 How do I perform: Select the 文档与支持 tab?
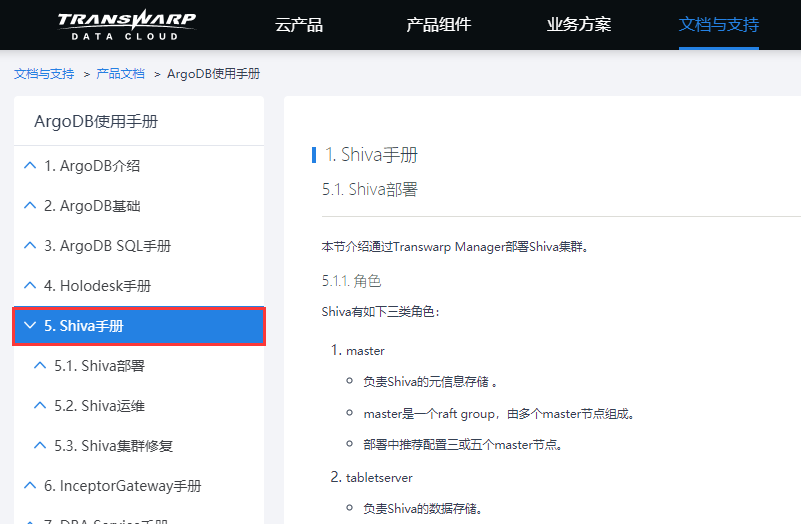pyautogui.click(x=718, y=25)
